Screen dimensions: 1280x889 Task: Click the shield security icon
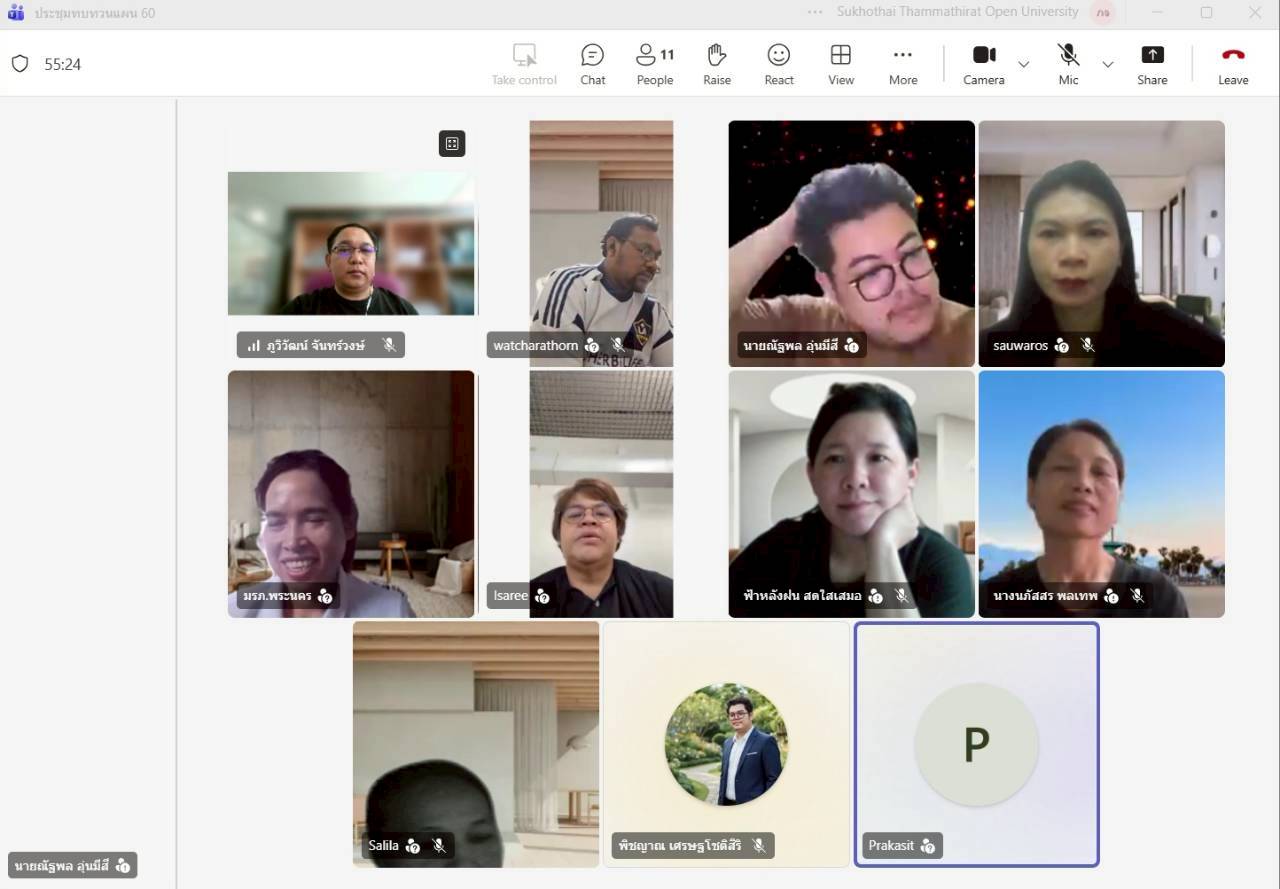(20, 64)
